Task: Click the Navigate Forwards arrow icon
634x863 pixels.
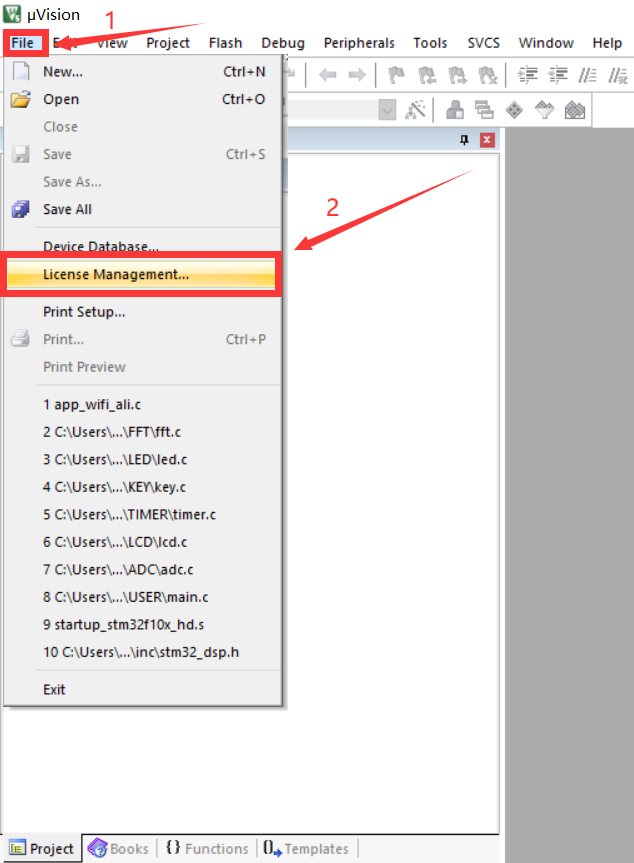Action: (358, 74)
